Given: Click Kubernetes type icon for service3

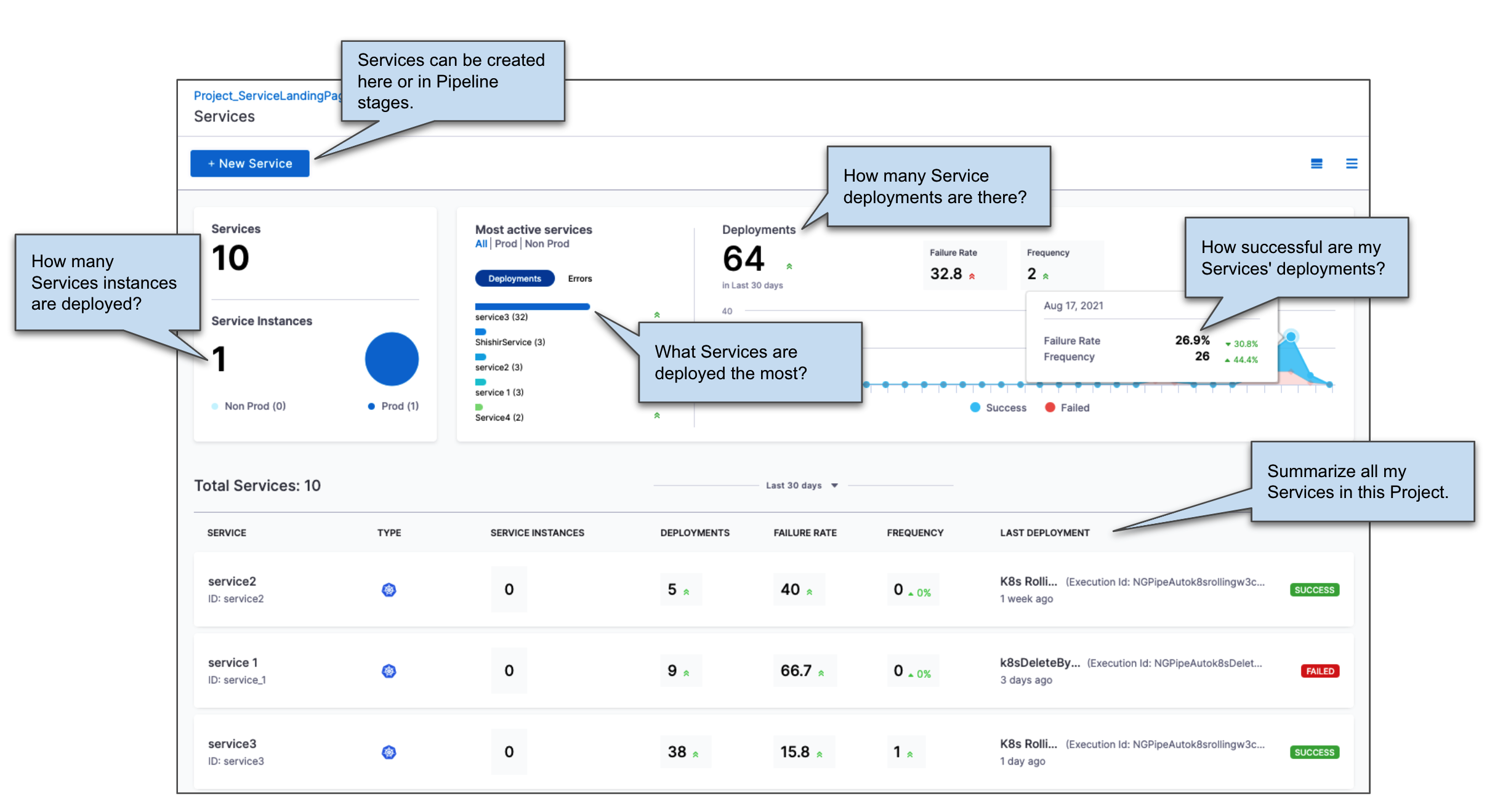Looking at the screenshot, I should (389, 752).
